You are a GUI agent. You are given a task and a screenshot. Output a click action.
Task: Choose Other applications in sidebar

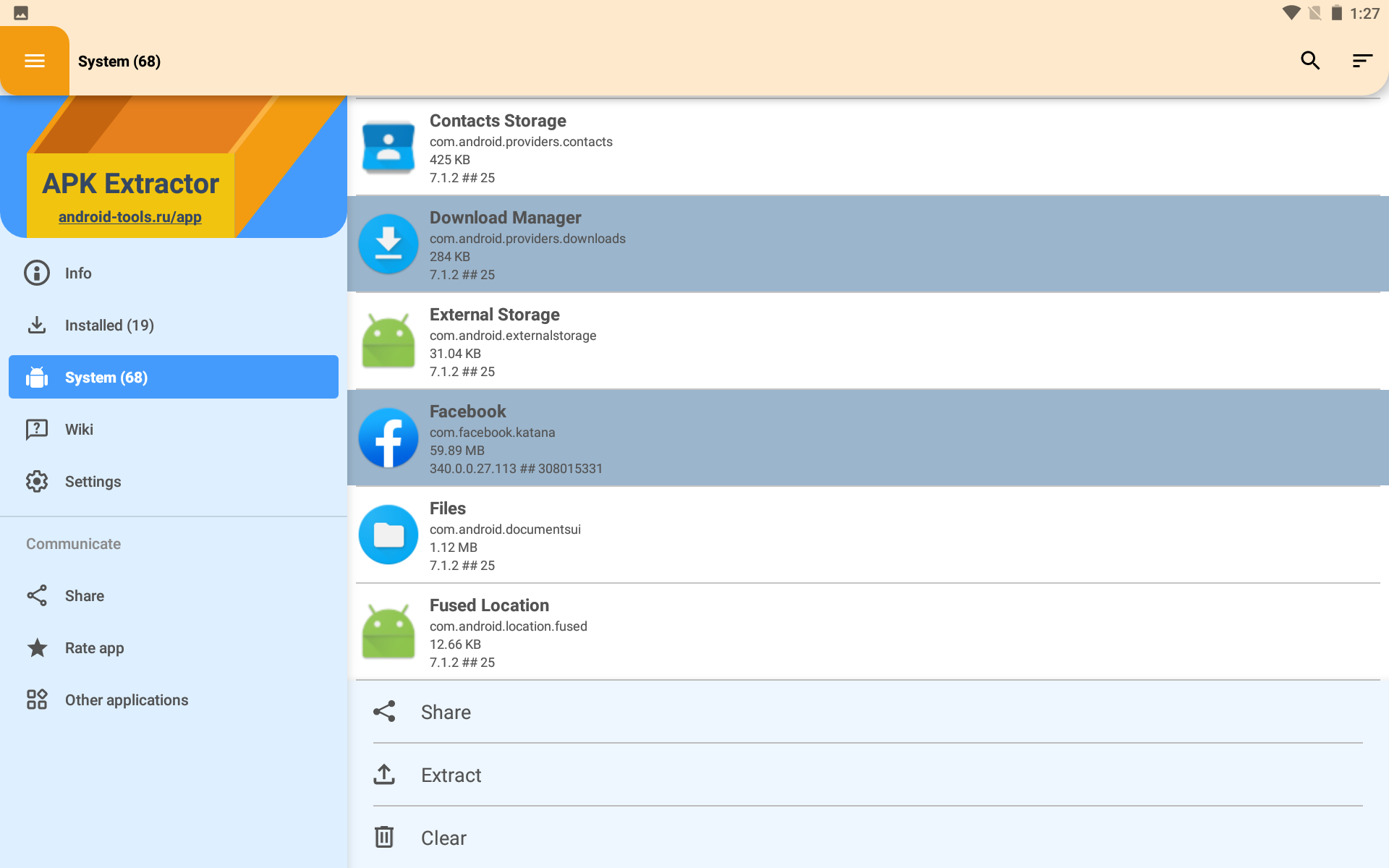[x=174, y=699]
